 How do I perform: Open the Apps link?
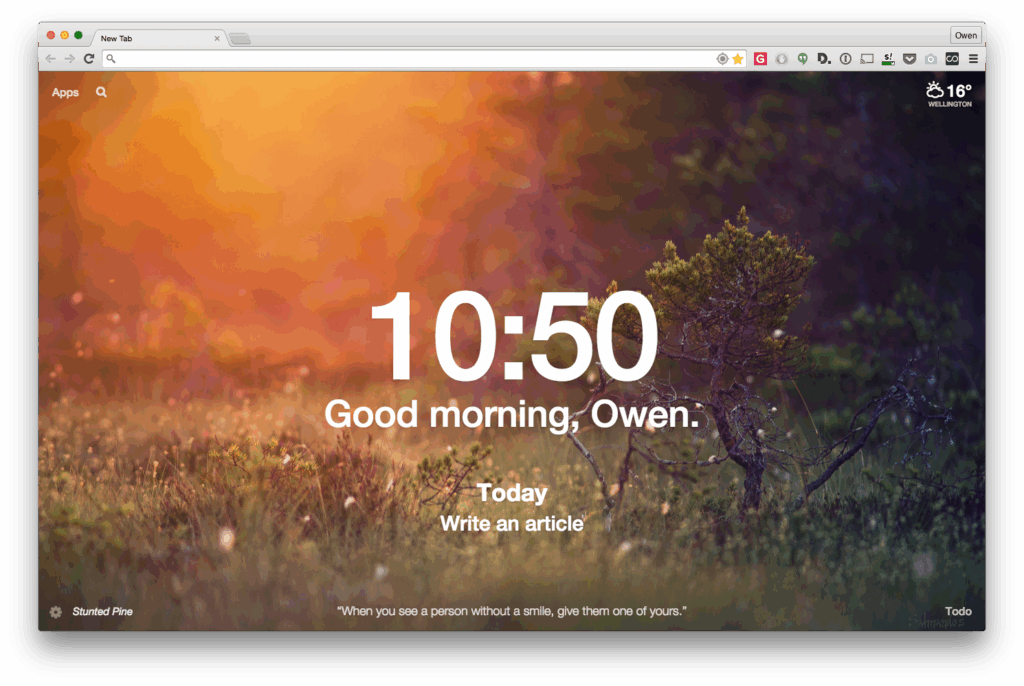pyautogui.click(x=65, y=92)
